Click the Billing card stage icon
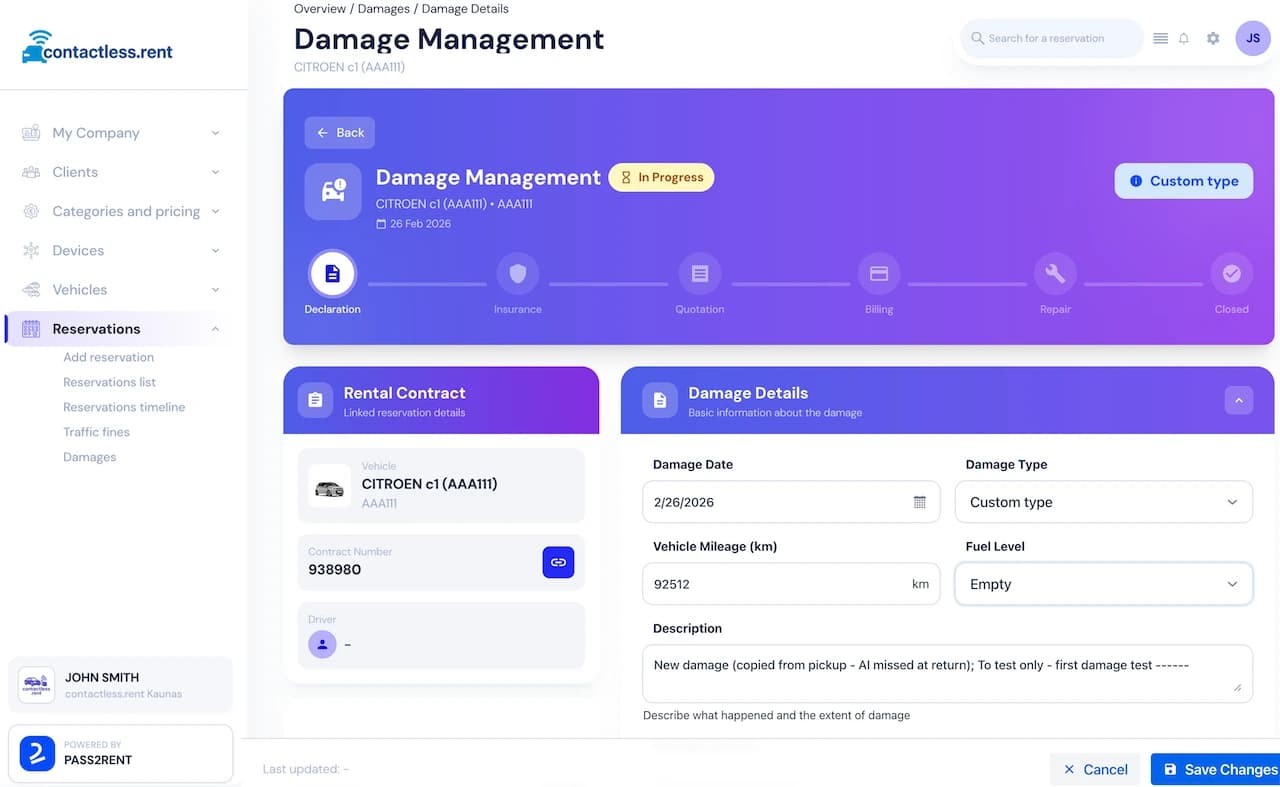This screenshot has height=787, width=1280. tap(879, 273)
